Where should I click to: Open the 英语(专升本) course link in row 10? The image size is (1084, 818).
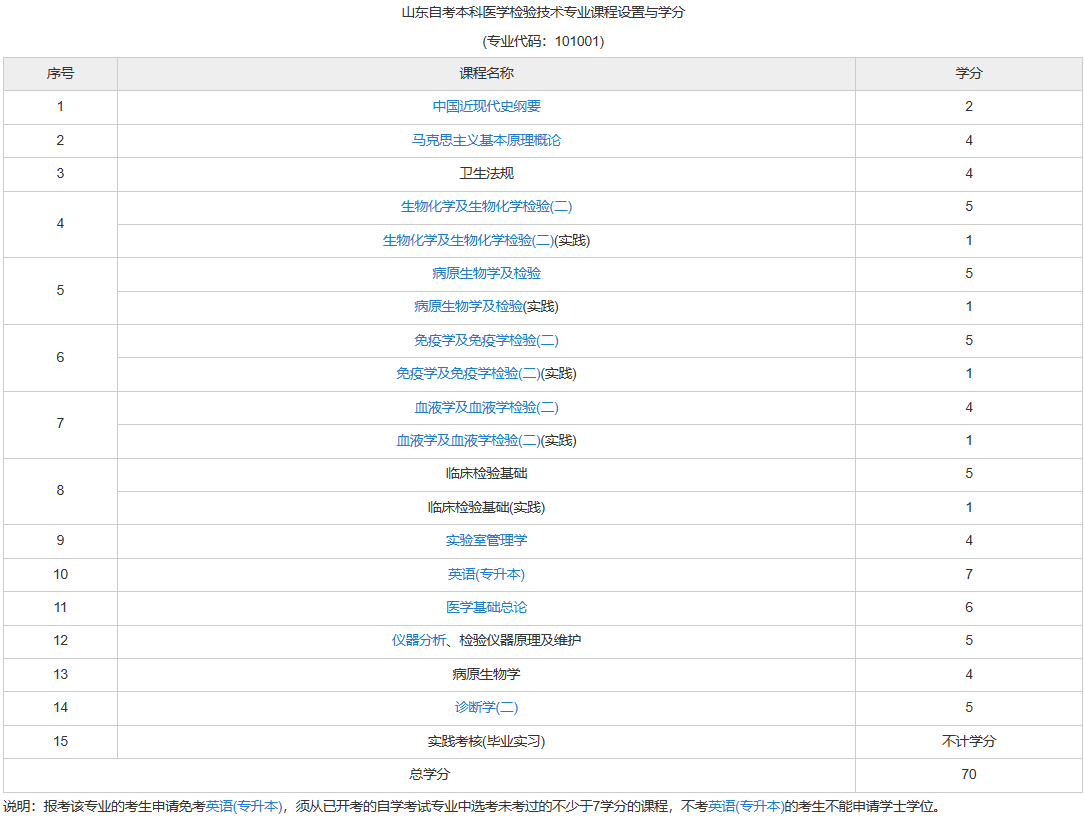485,573
